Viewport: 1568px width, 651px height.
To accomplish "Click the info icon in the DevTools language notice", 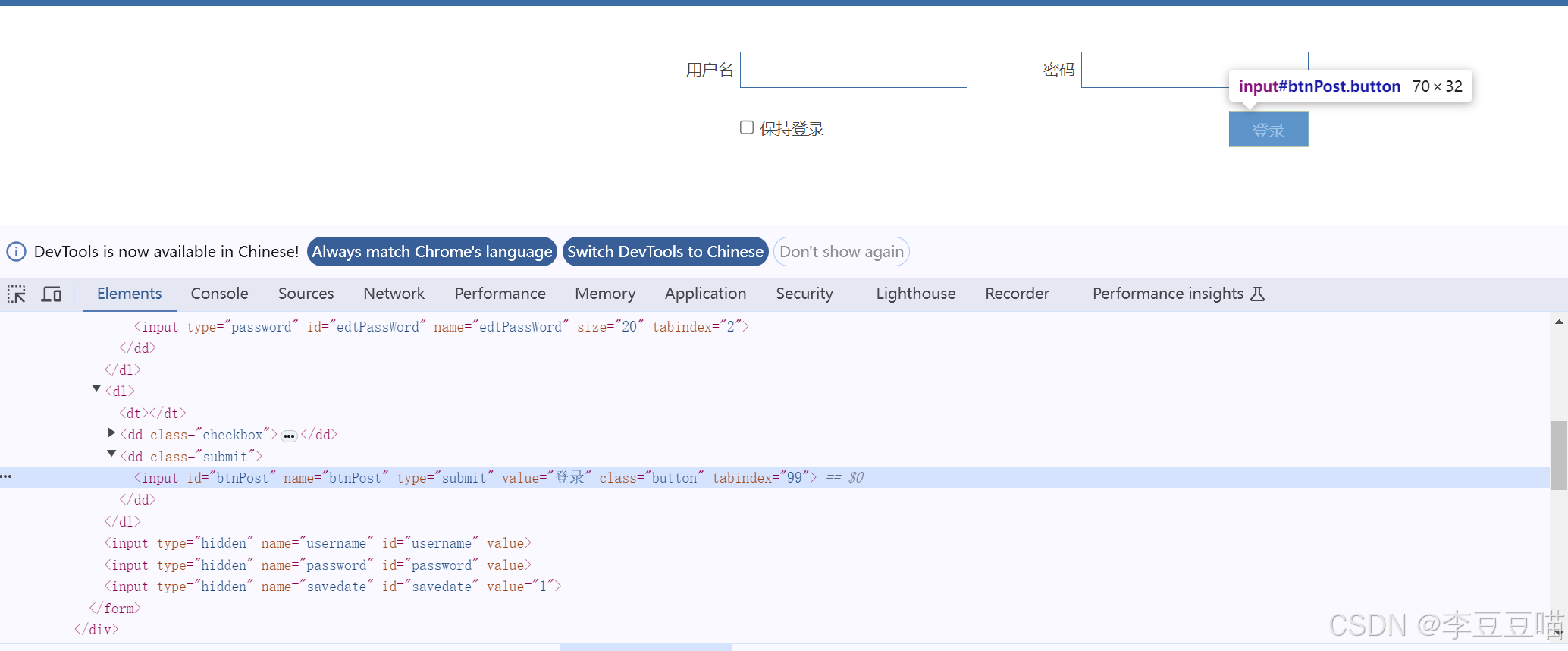I will coord(17,252).
